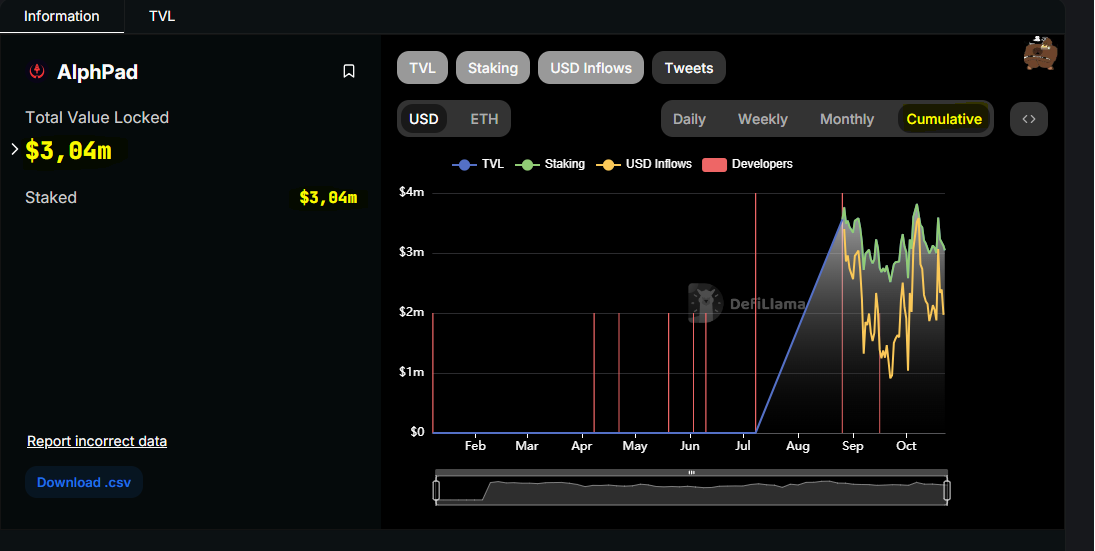Click the Staked label text
This screenshot has height=551, width=1095.
51,198
